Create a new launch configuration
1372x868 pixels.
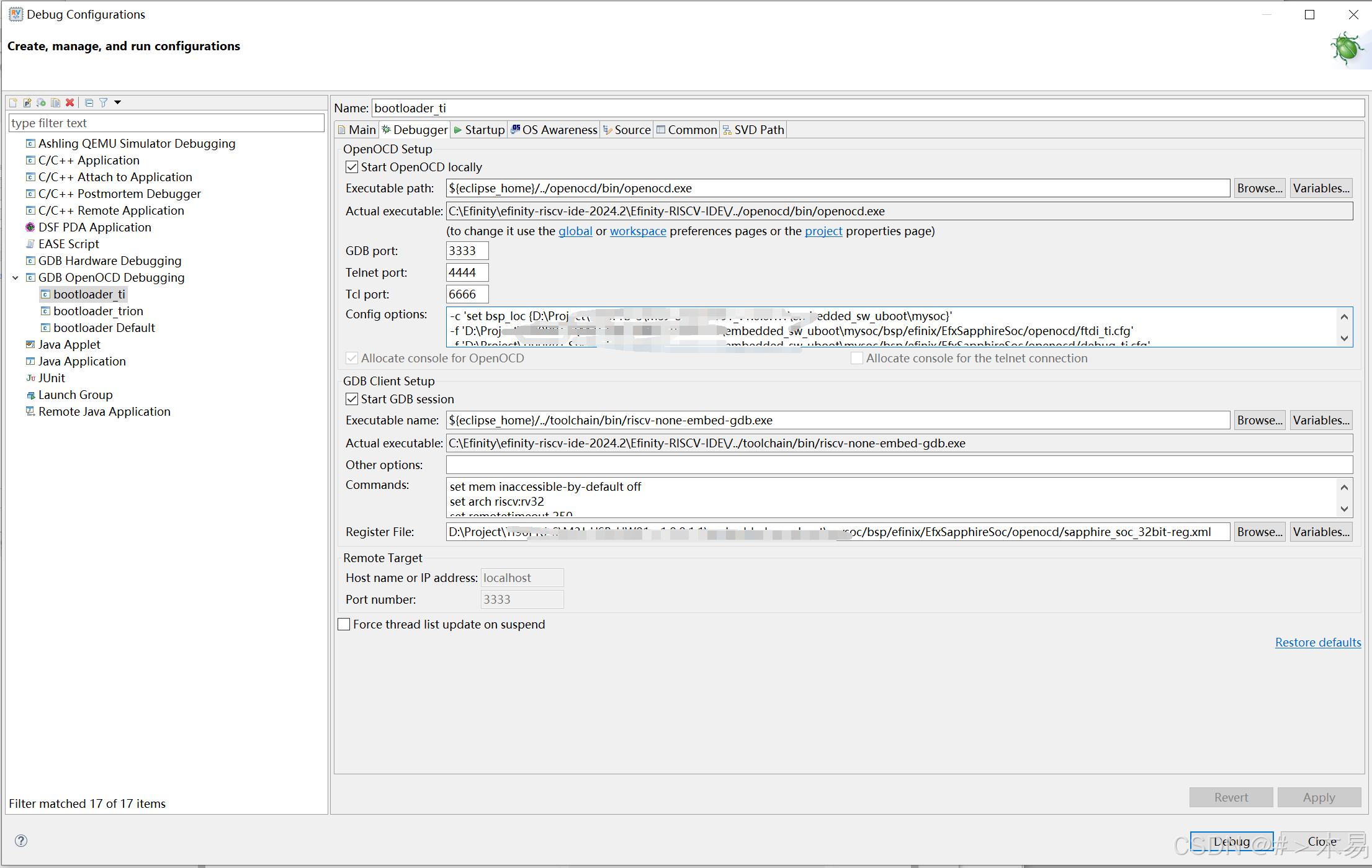click(x=13, y=102)
